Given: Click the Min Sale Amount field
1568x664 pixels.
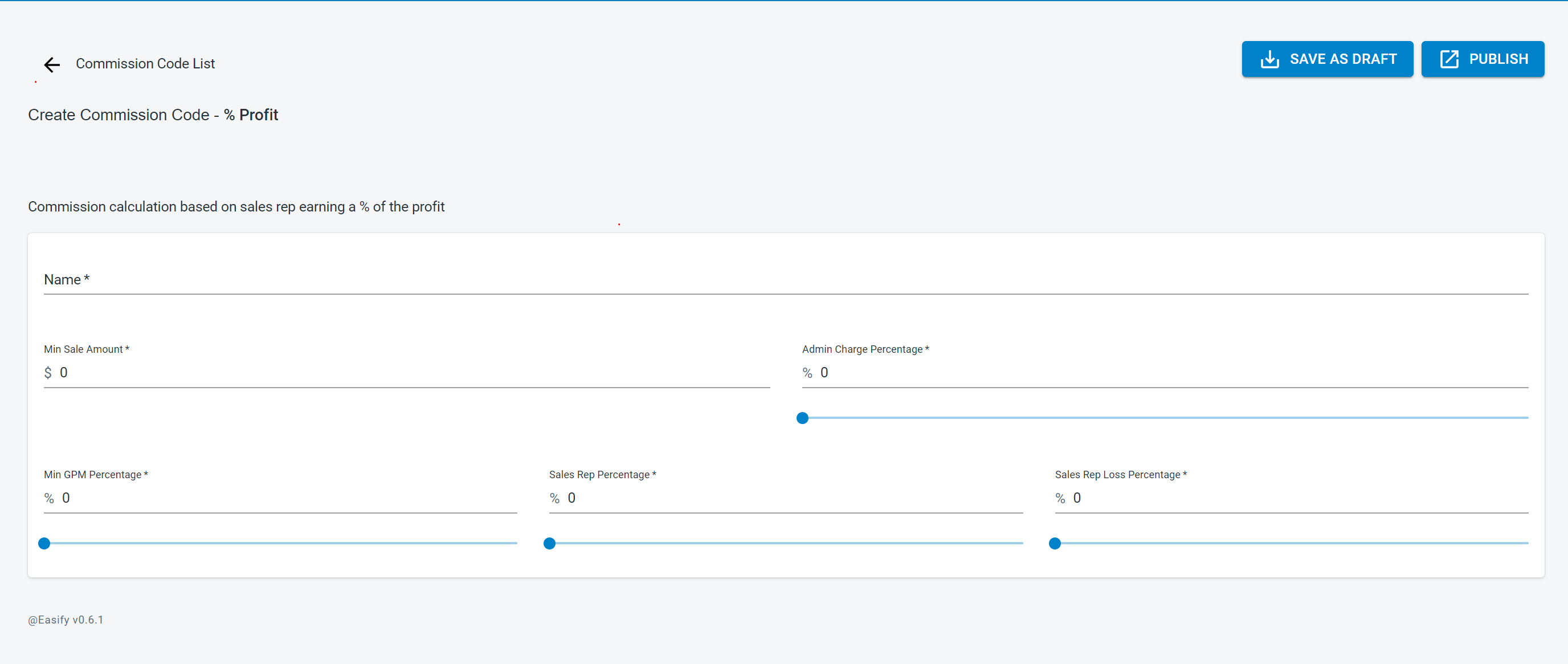Looking at the screenshot, I should click(407, 372).
